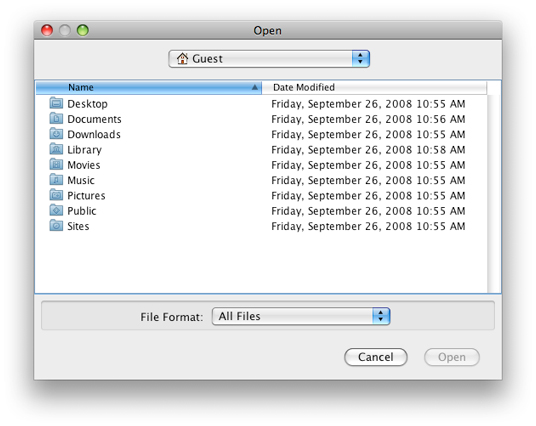Click the date modified for Music
536x426 pixels.
[x=368, y=180]
